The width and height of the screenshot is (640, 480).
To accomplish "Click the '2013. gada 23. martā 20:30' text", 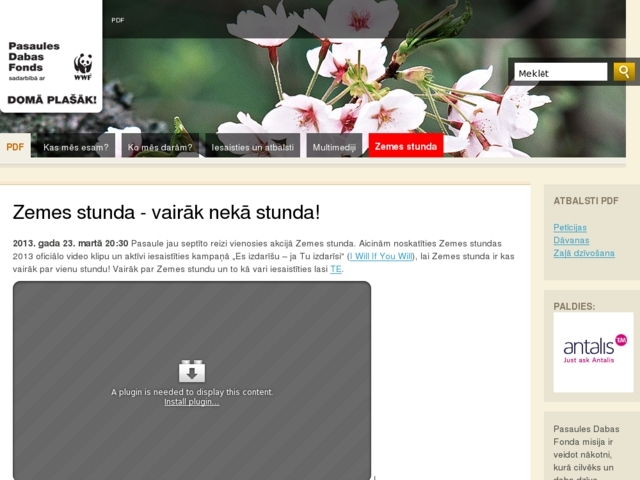I will pos(70,243).
